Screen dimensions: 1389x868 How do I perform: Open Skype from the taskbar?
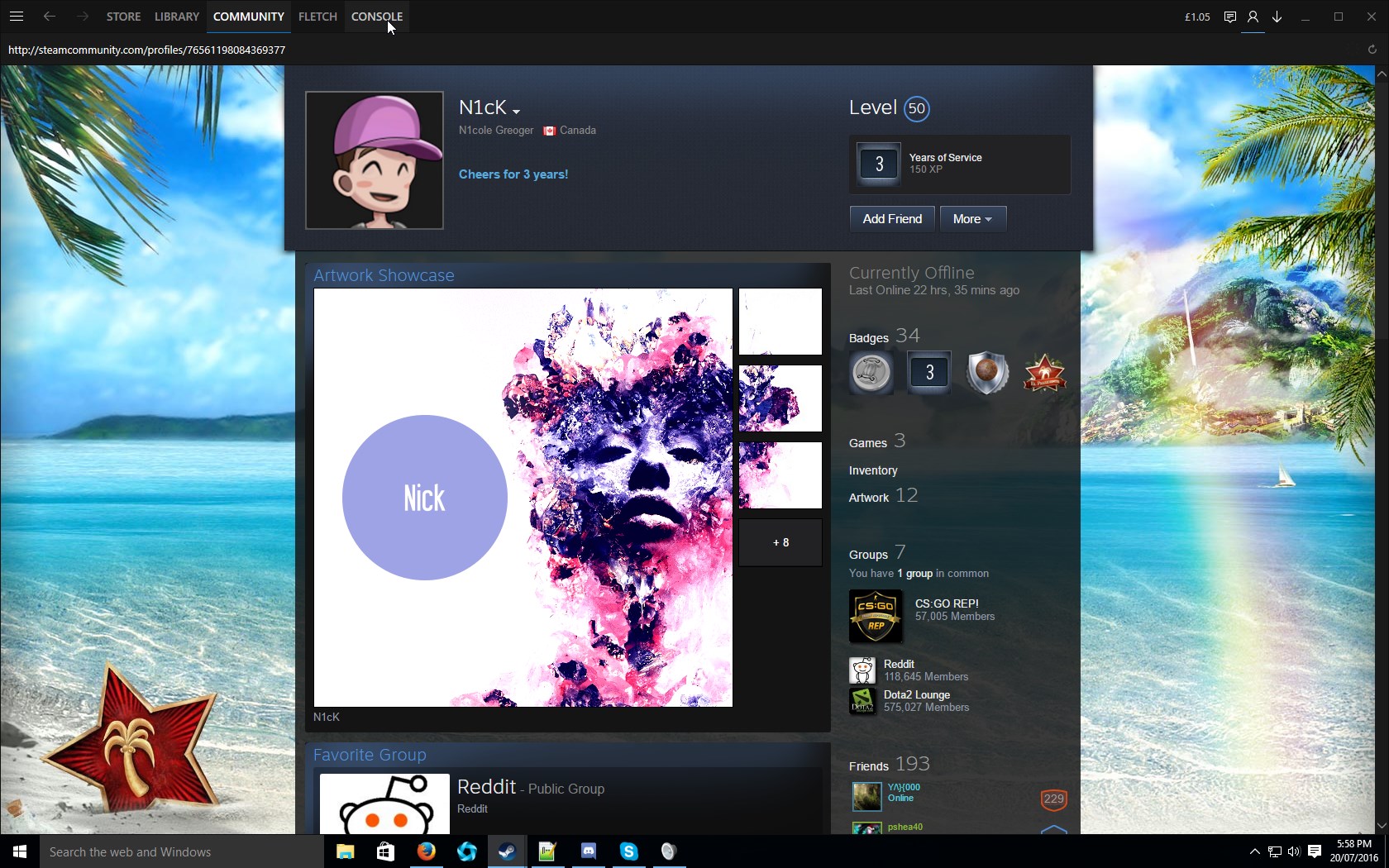[628, 851]
